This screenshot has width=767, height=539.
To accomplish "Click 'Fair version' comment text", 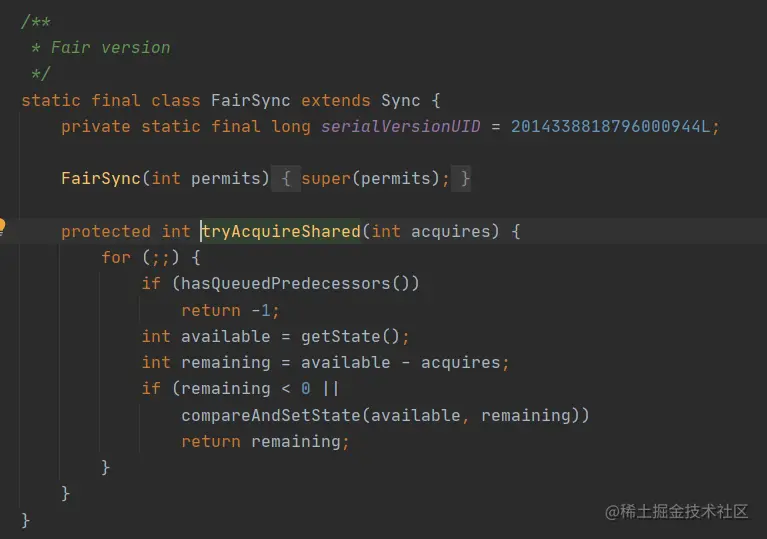I will [111, 47].
